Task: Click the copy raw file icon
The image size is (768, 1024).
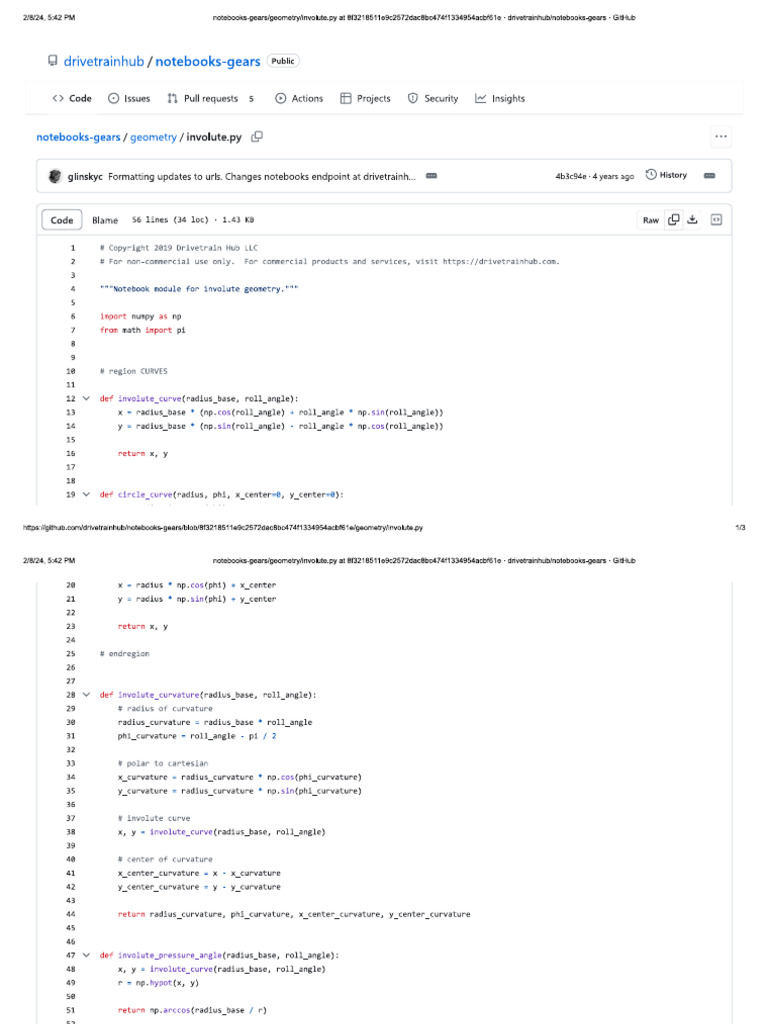Action: tap(674, 220)
